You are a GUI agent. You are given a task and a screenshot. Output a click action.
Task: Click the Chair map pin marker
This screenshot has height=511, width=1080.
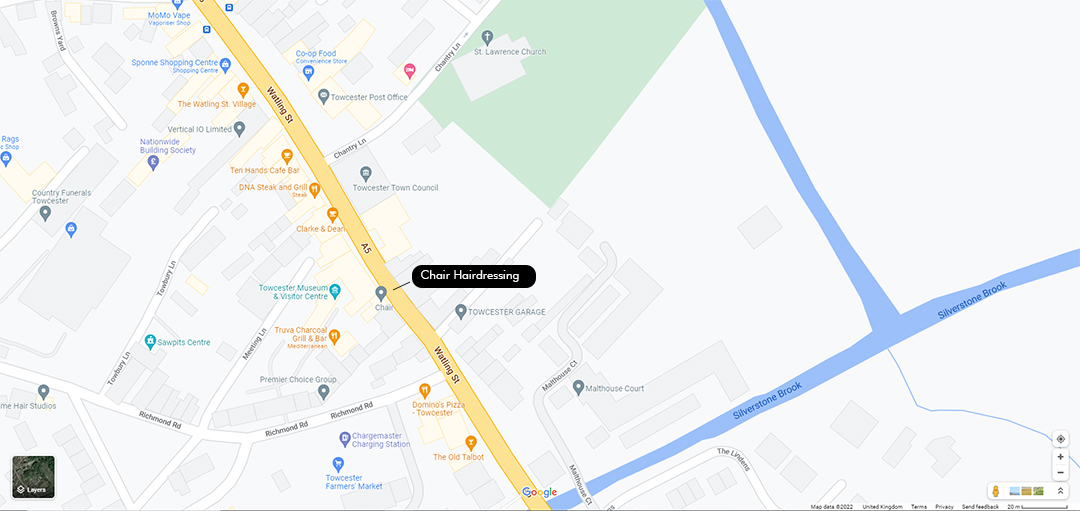380,294
